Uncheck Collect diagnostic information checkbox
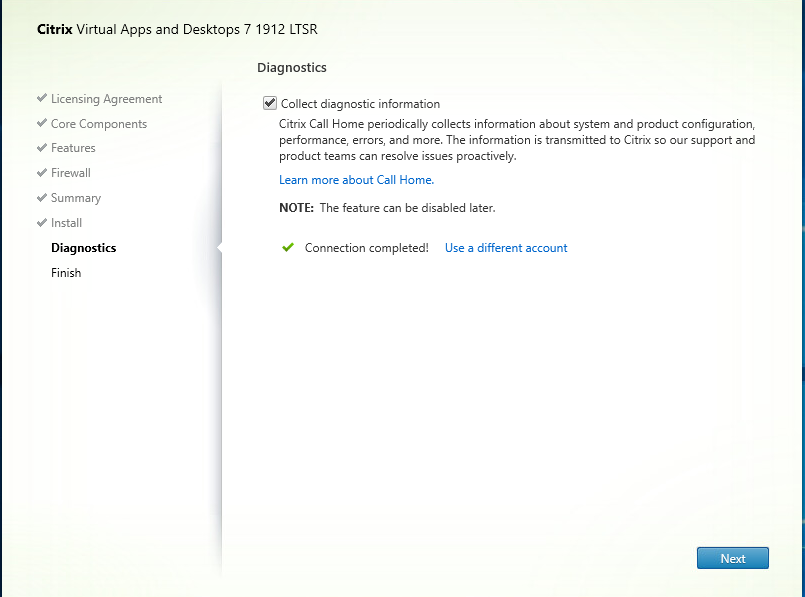 tap(270, 103)
